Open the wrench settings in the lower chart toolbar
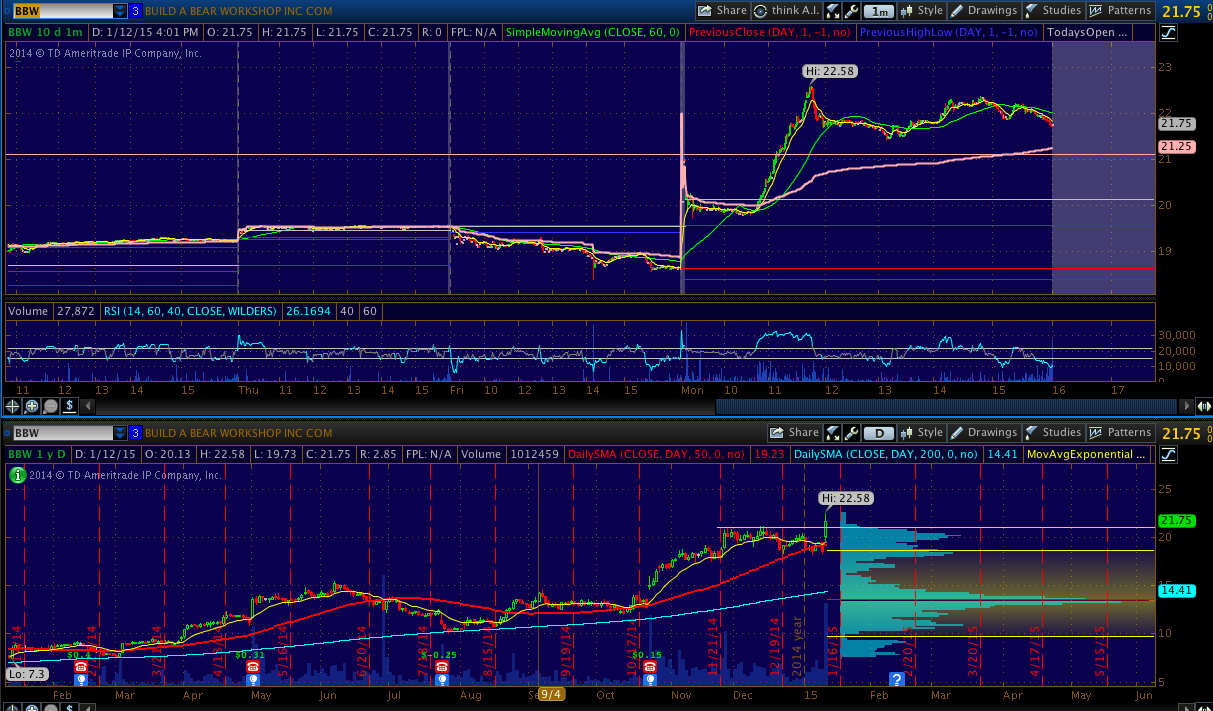Screen dimensions: 1213x711 click(x=851, y=433)
